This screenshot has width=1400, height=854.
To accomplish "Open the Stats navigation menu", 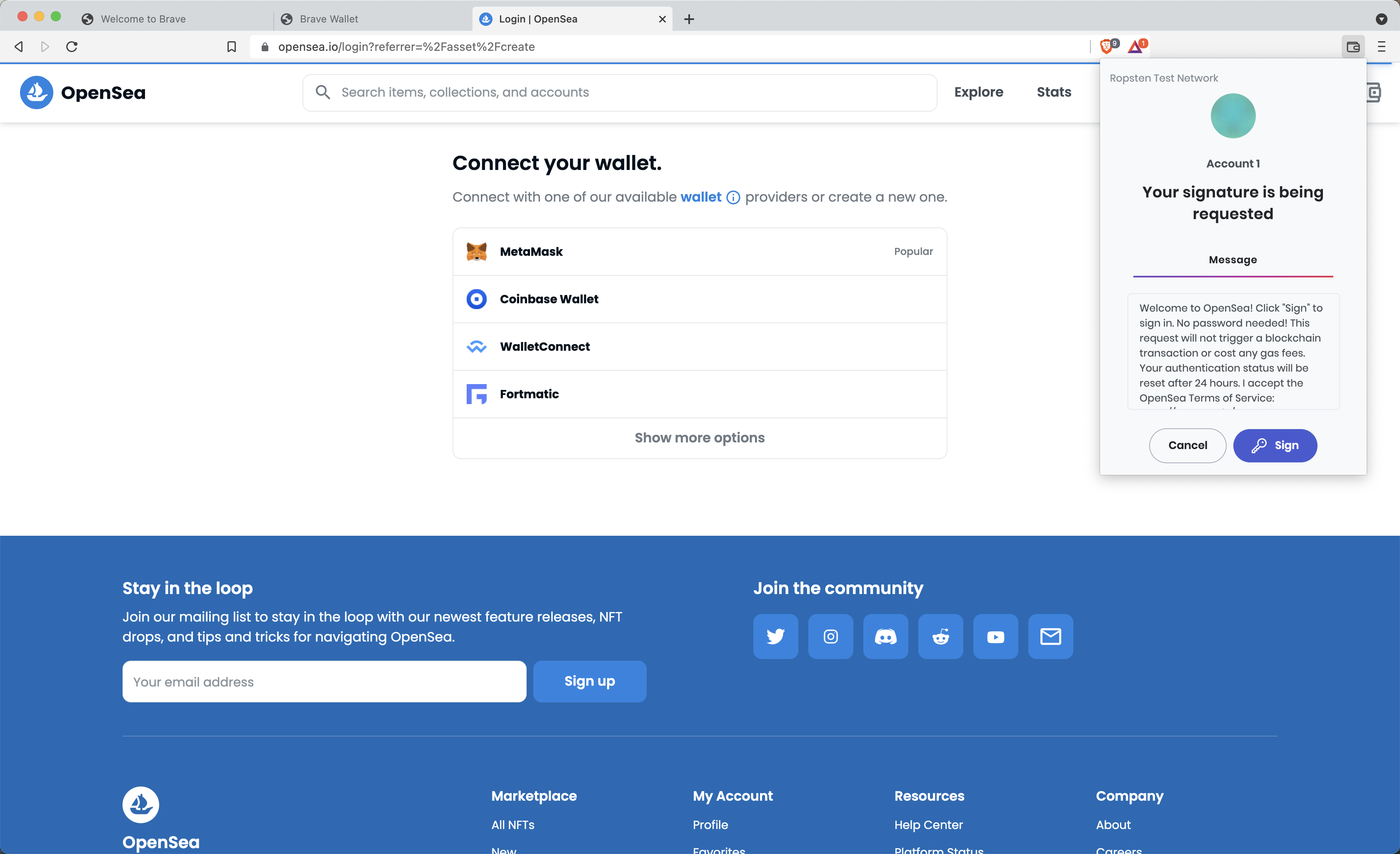I will click(x=1053, y=92).
